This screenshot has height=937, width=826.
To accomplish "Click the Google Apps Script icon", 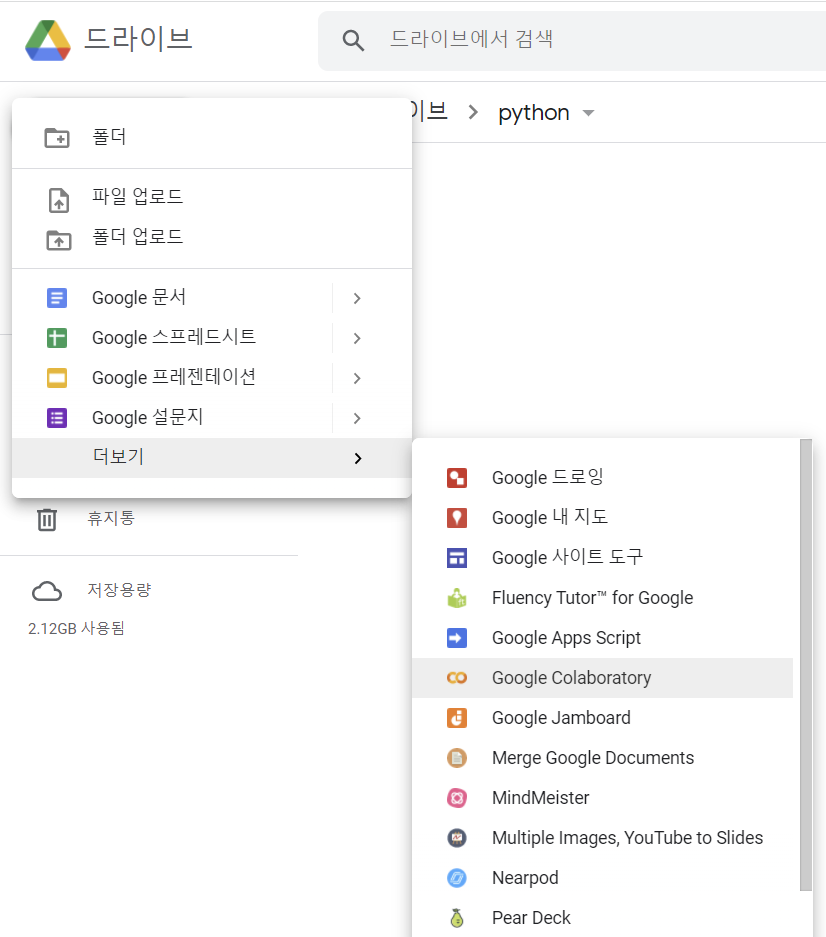I will pyautogui.click(x=457, y=638).
